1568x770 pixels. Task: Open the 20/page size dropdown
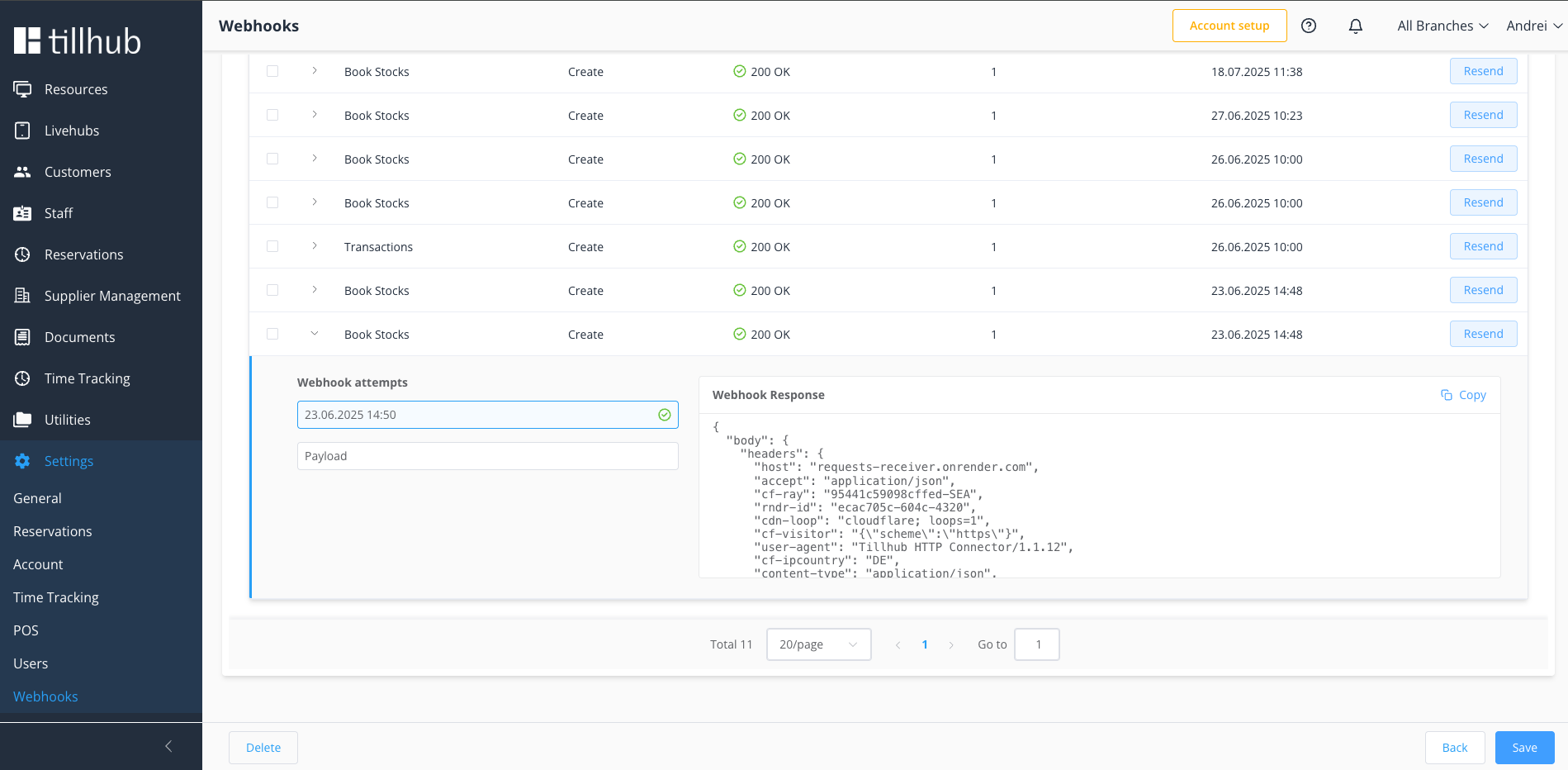[818, 644]
